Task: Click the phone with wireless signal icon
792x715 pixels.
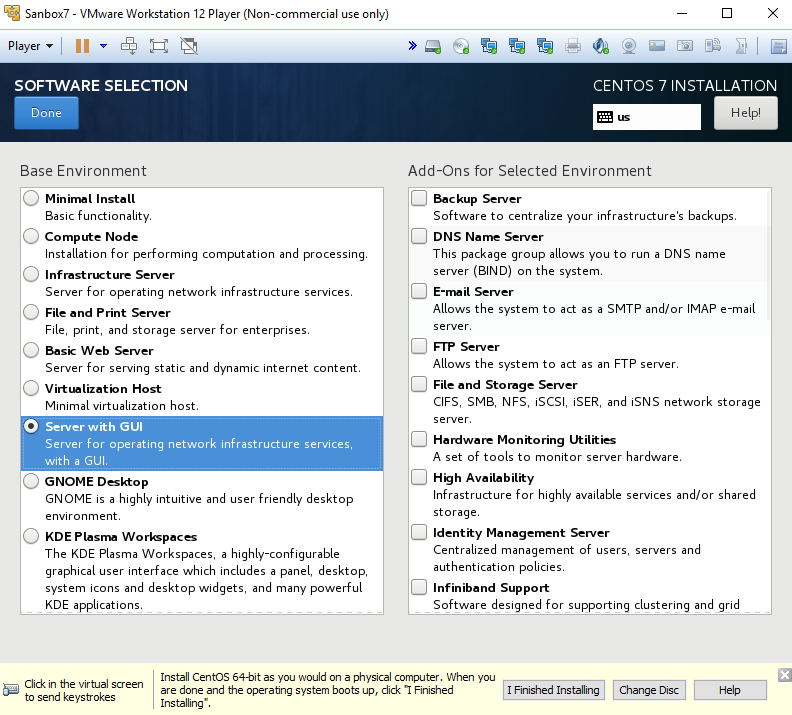Action: coord(713,46)
